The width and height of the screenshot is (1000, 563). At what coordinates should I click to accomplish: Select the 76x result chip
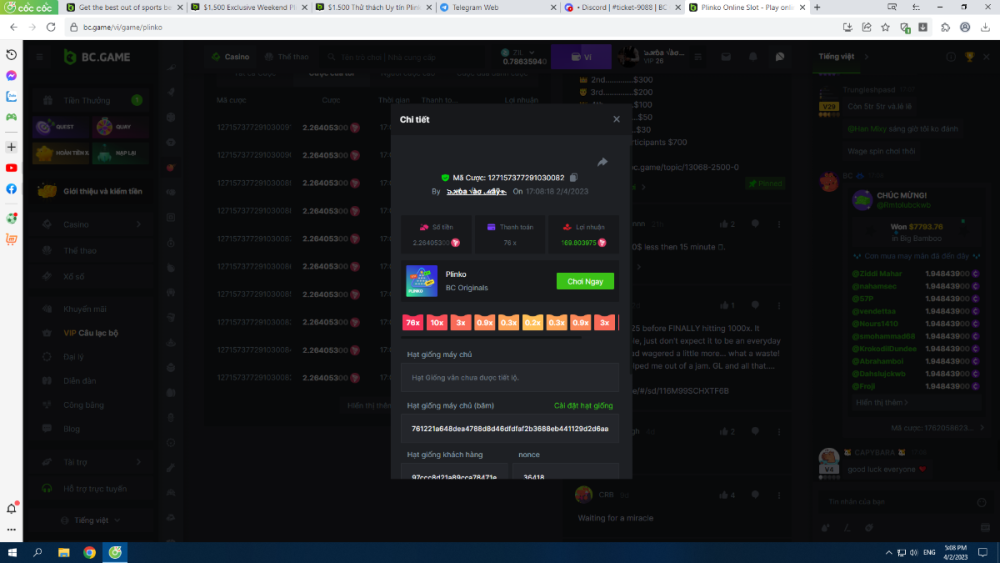413,322
